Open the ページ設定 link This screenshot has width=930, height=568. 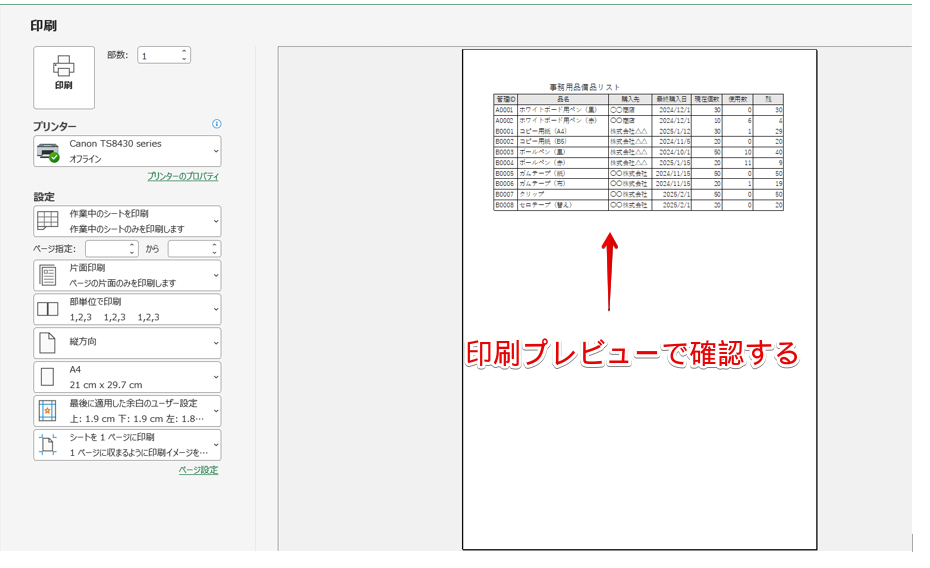(x=199, y=470)
